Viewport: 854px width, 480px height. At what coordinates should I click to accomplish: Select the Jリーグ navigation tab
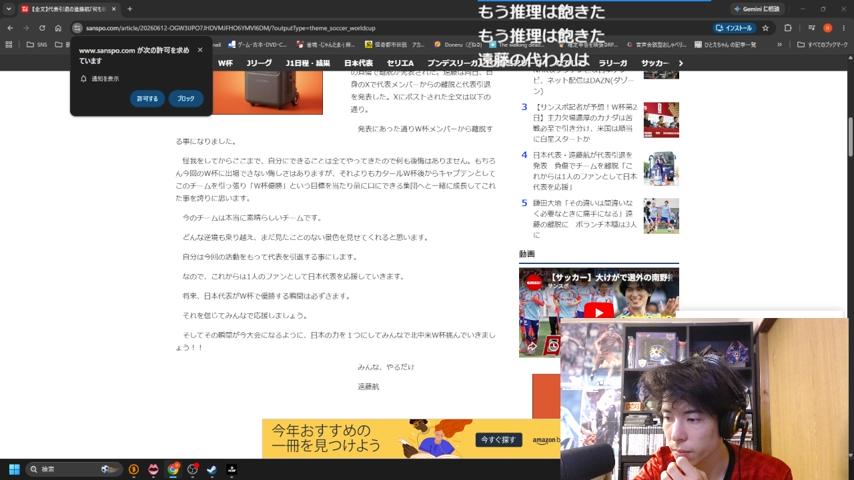(259, 63)
